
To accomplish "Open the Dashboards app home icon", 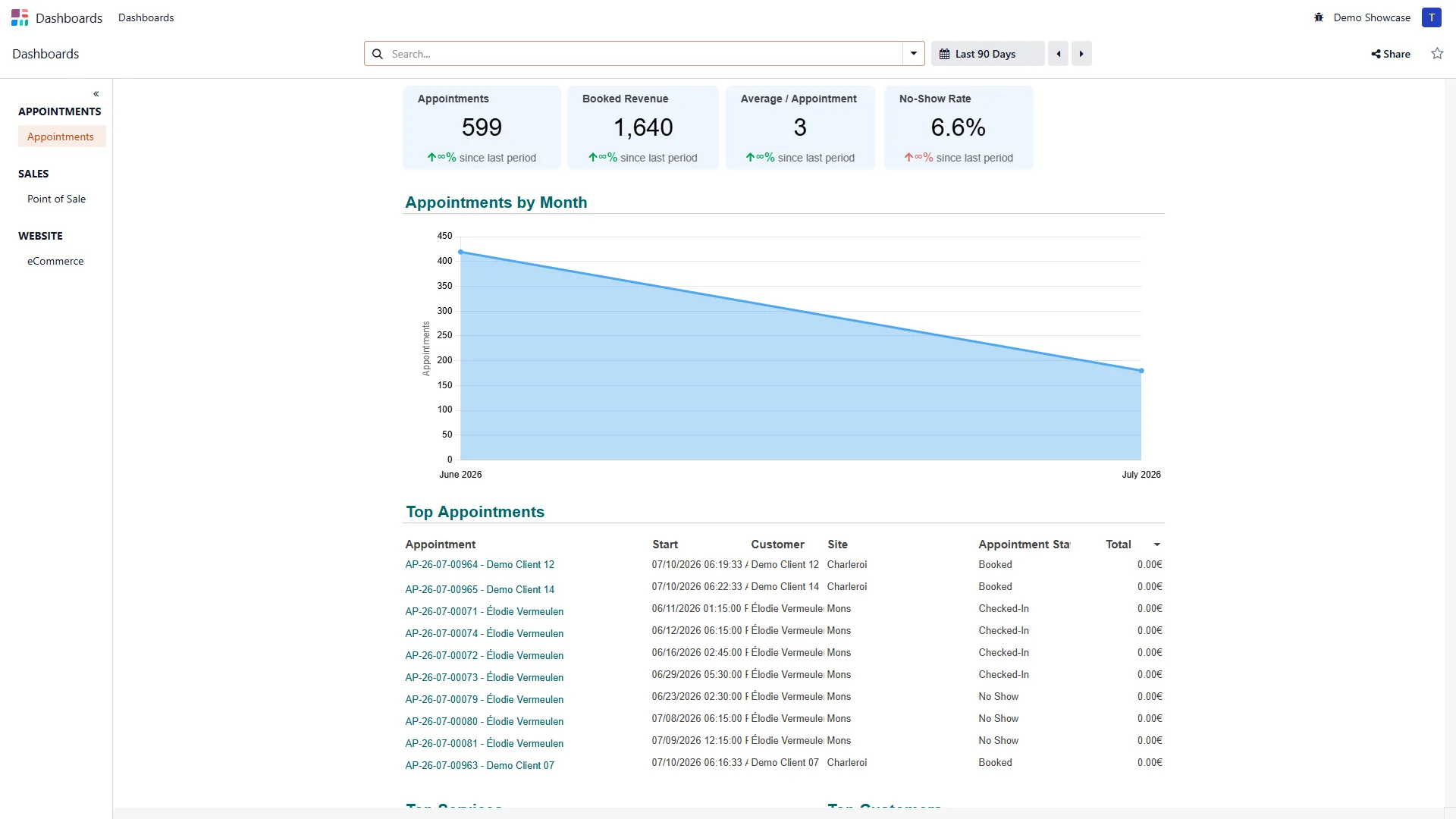I will (20, 17).
